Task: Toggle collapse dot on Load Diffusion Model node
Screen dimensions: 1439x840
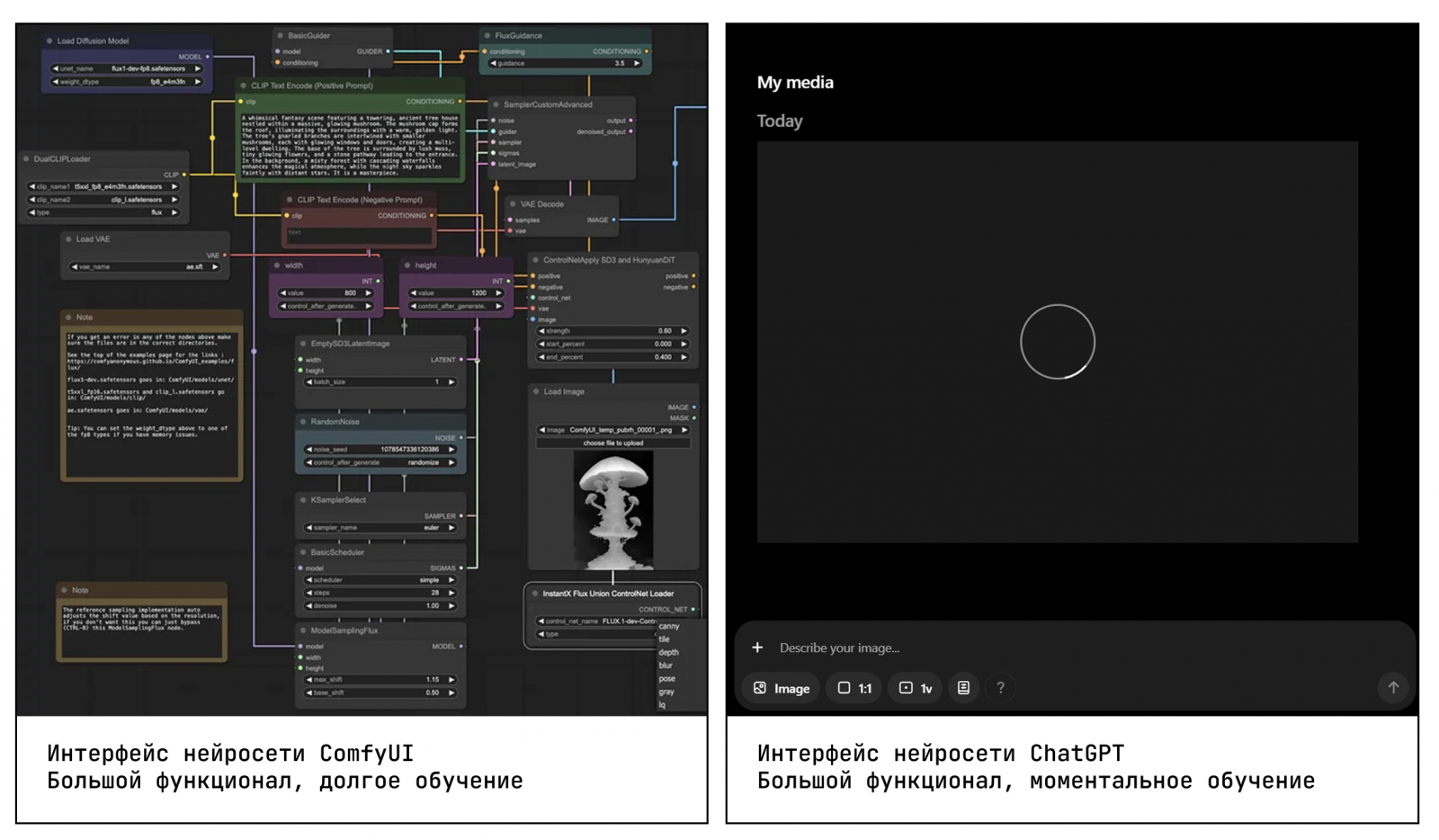Action: 49,41
